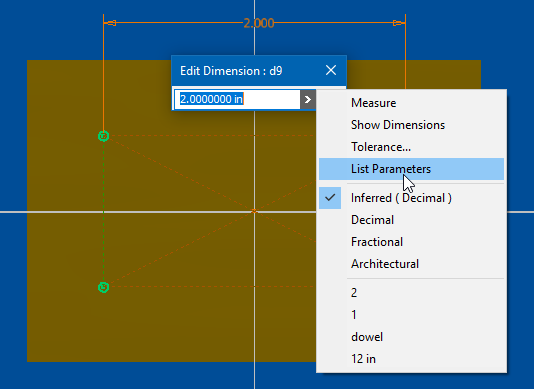Choose Measure from the flyout menu

(x=411, y=103)
